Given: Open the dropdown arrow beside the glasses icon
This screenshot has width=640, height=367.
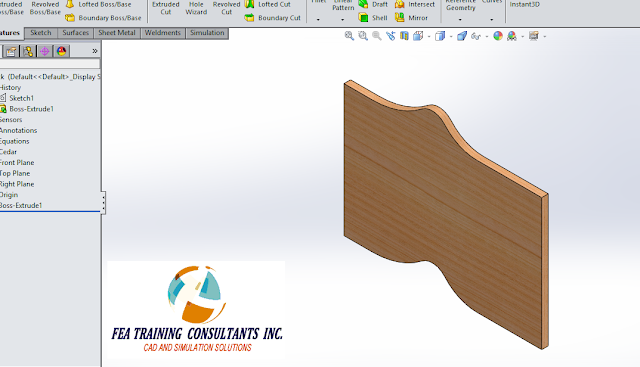Looking at the screenshot, I should [x=487, y=36].
